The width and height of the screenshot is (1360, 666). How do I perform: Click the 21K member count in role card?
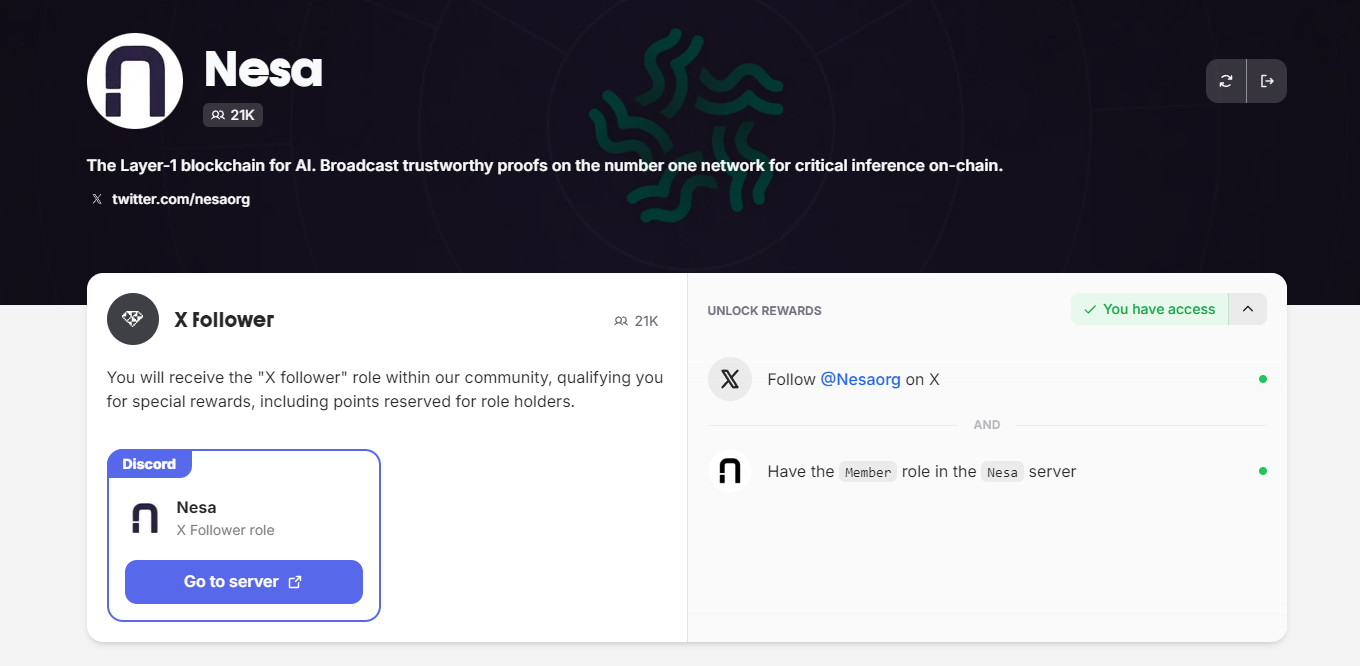click(637, 321)
